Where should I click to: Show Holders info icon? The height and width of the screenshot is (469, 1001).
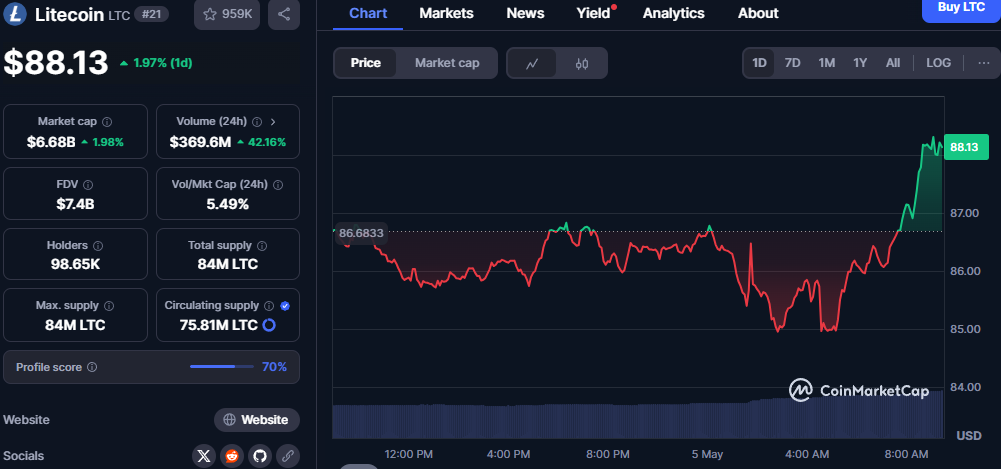pyautogui.click(x=98, y=245)
